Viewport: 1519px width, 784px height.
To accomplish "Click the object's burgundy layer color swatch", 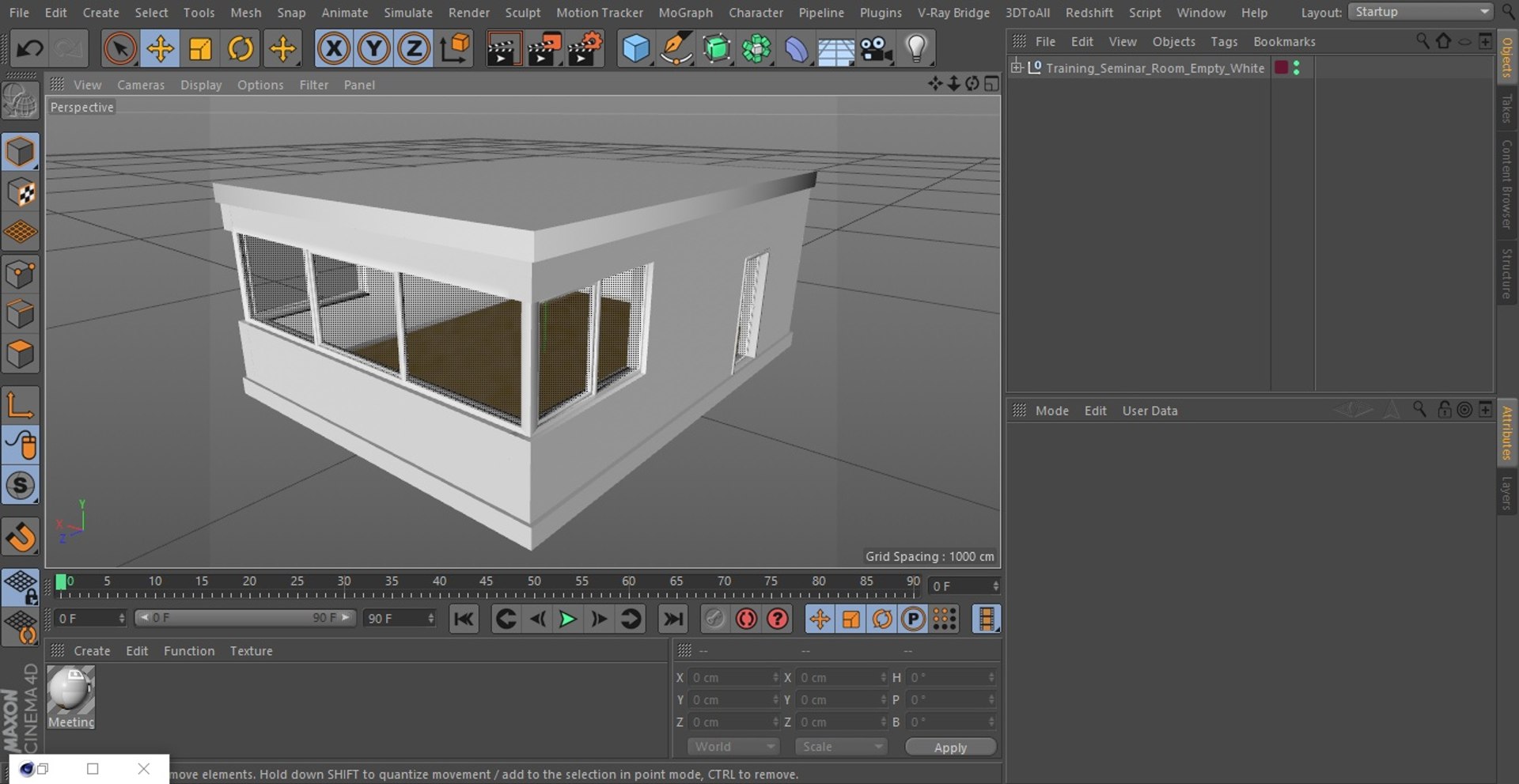I will (1281, 68).
